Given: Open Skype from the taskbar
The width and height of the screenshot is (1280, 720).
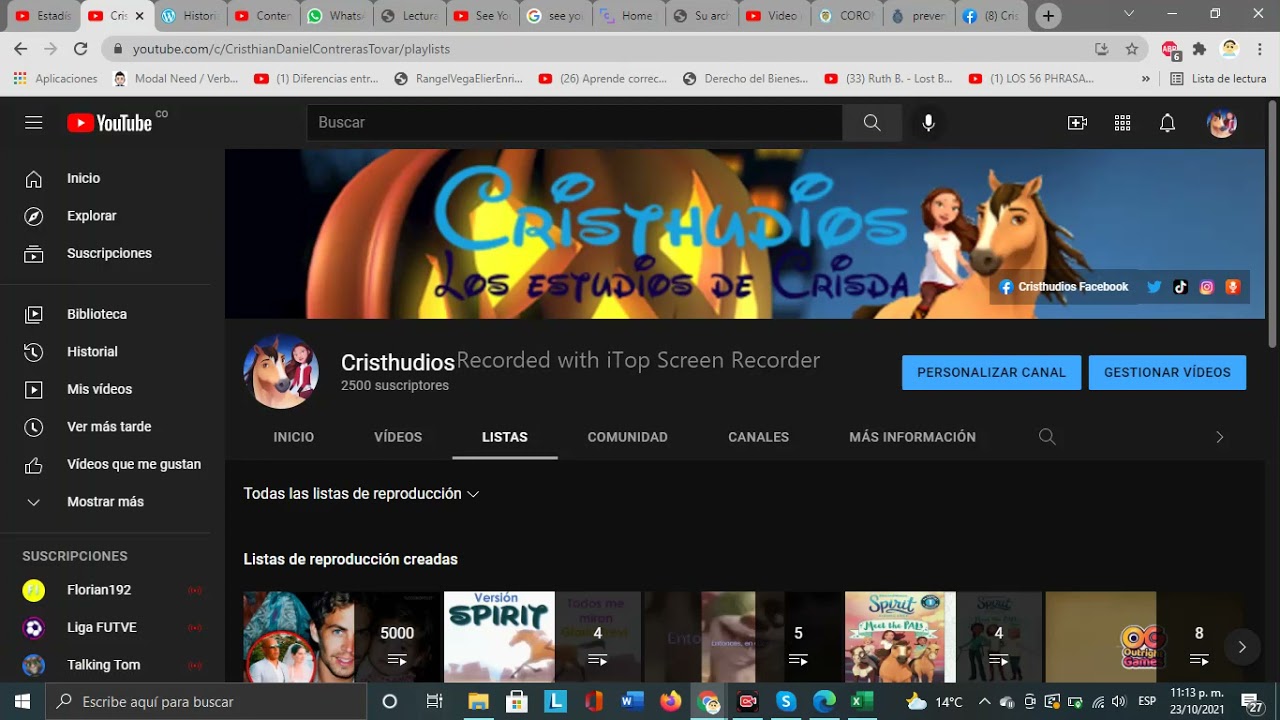Looking at the screenshot, I should [786, 702].
